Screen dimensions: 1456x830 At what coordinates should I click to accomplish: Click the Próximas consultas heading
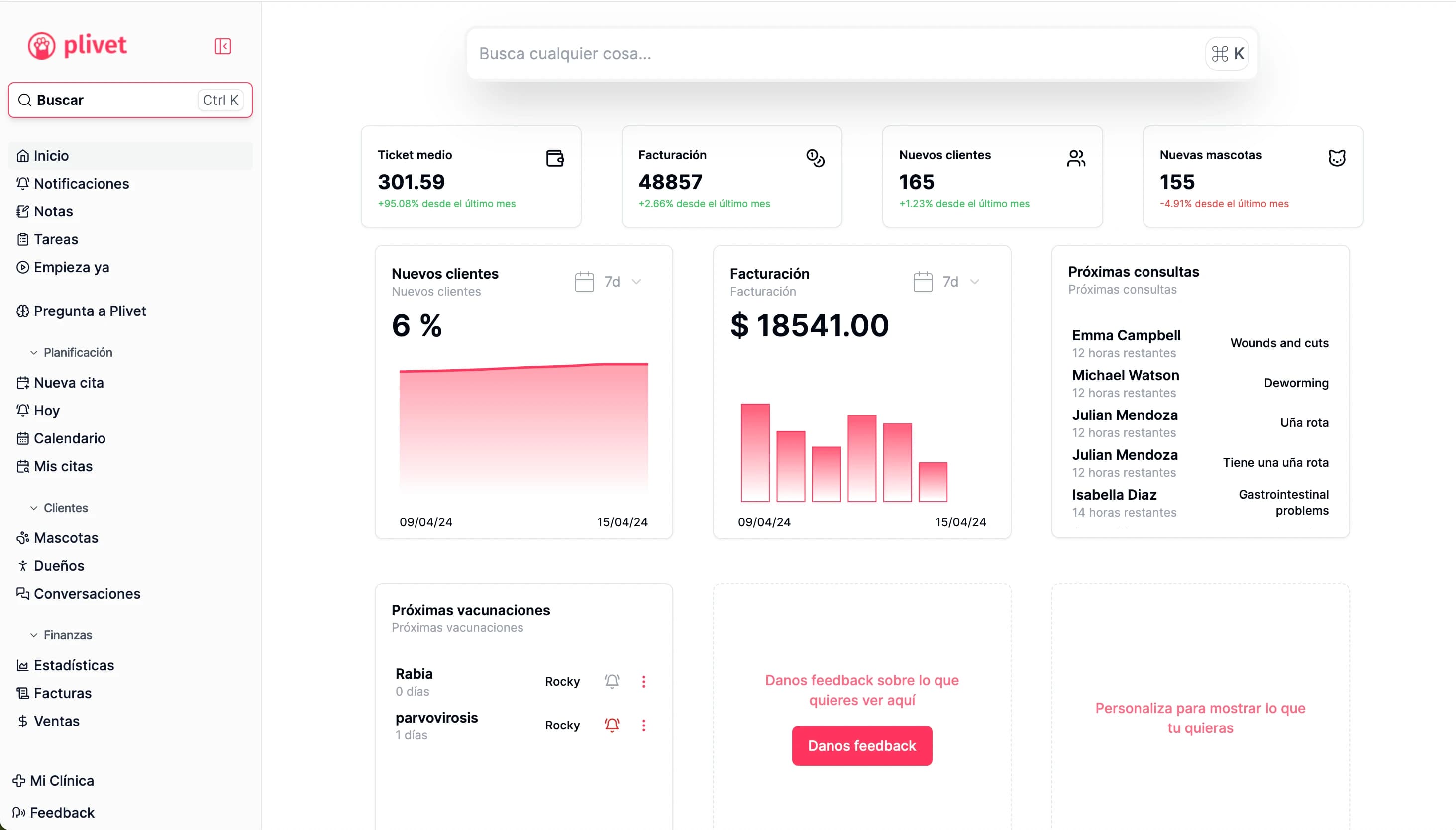1134,272
